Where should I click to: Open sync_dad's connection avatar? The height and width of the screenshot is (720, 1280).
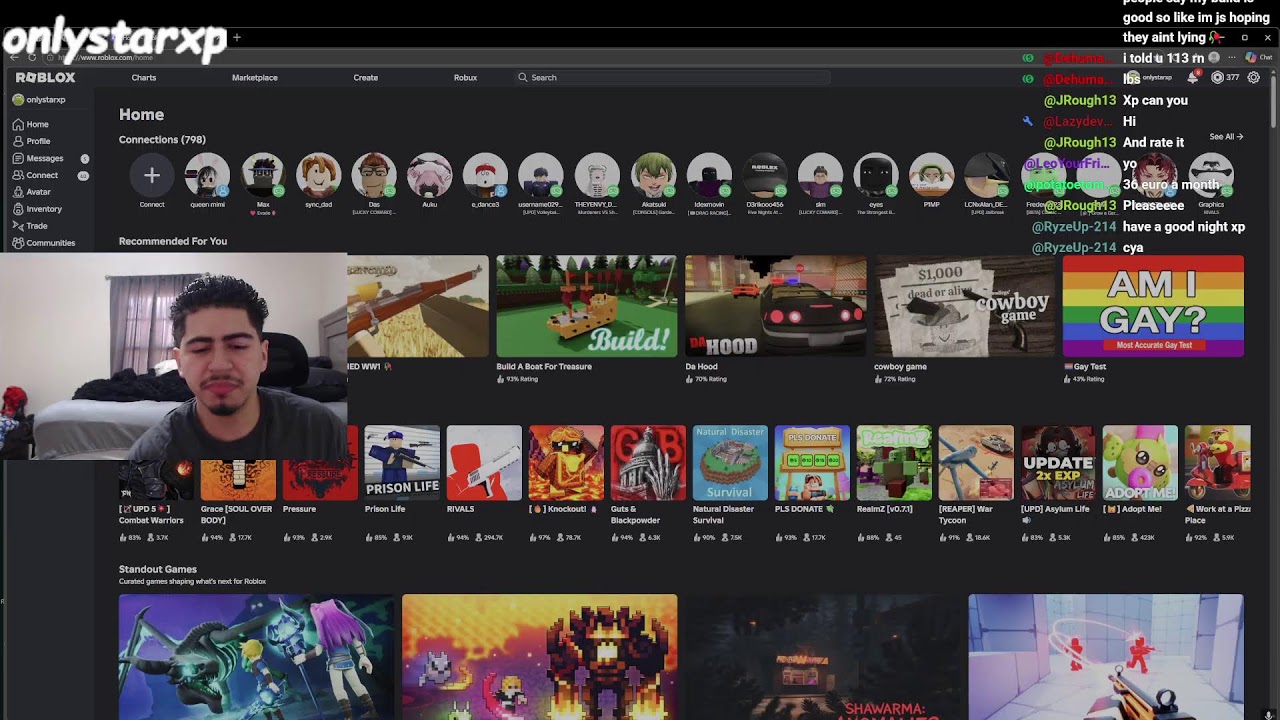pos(319,176)
